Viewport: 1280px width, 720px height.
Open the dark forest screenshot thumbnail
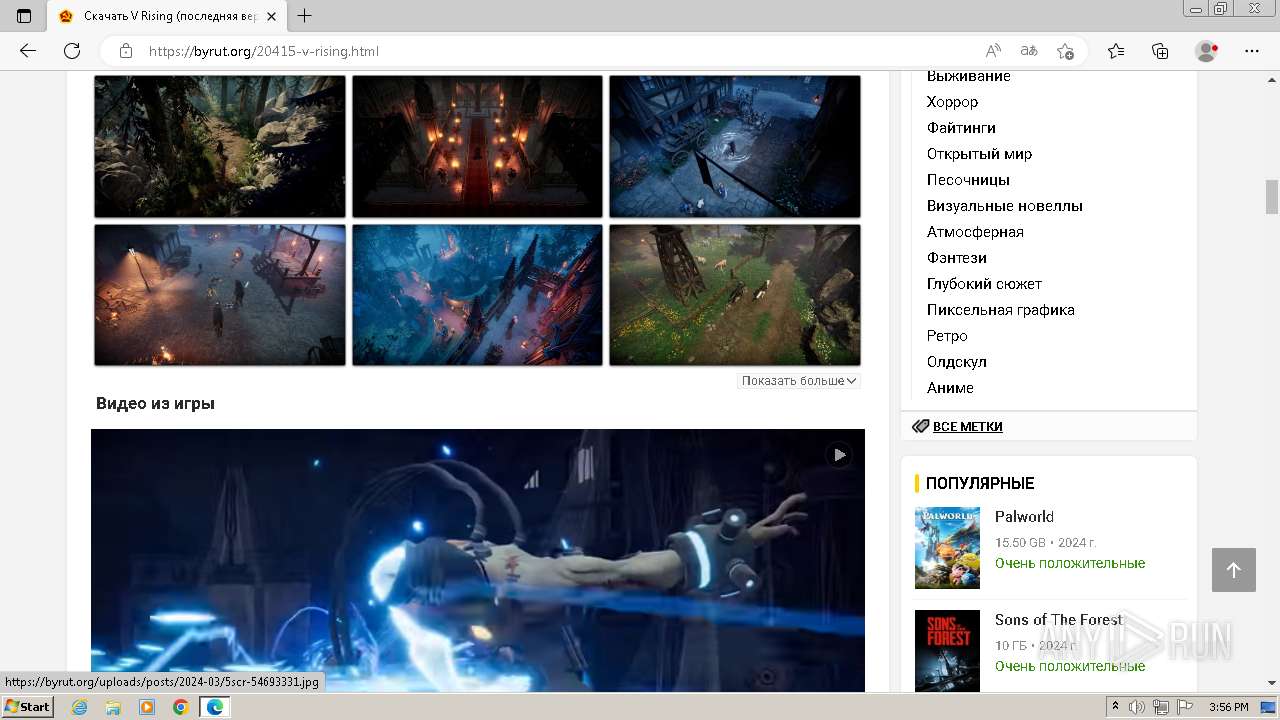click(220, 146)
